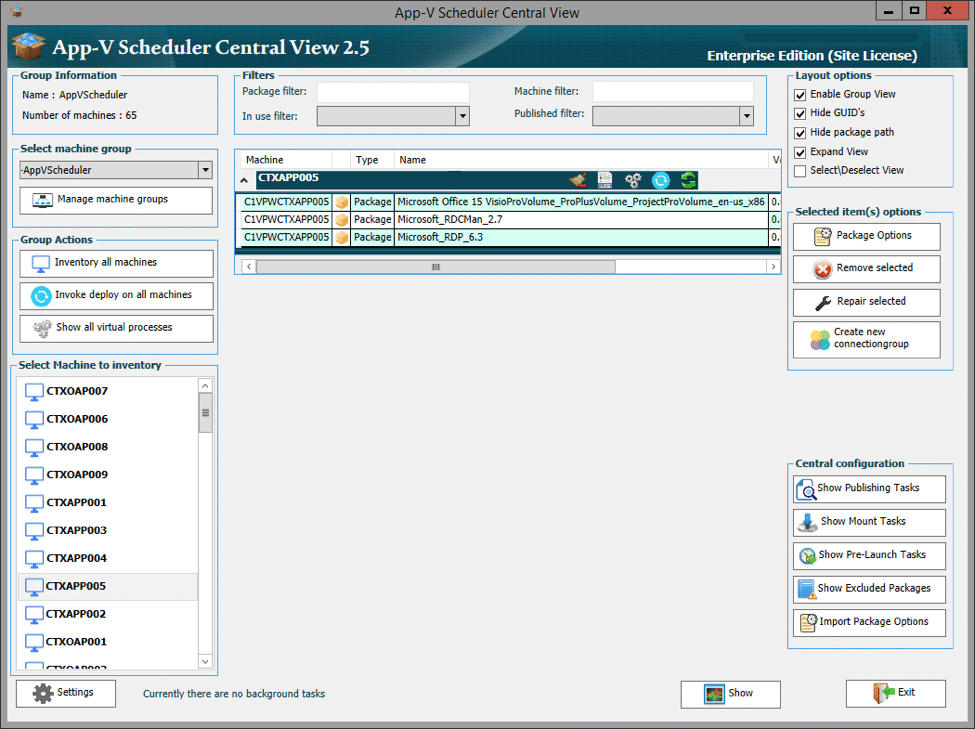975x729 pixels.
Task: Click in the Package filter input field
Action: coord(393,92)
